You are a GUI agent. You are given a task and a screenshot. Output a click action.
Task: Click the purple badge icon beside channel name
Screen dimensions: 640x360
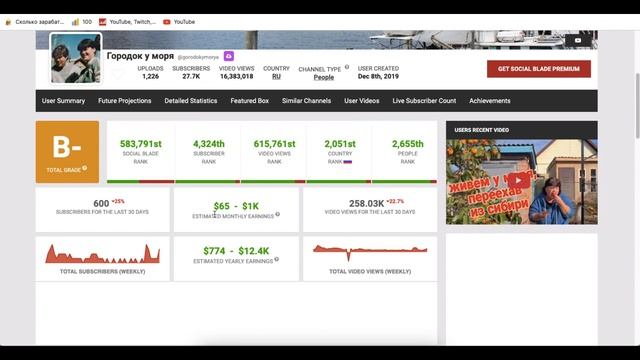tap(229, 56)
